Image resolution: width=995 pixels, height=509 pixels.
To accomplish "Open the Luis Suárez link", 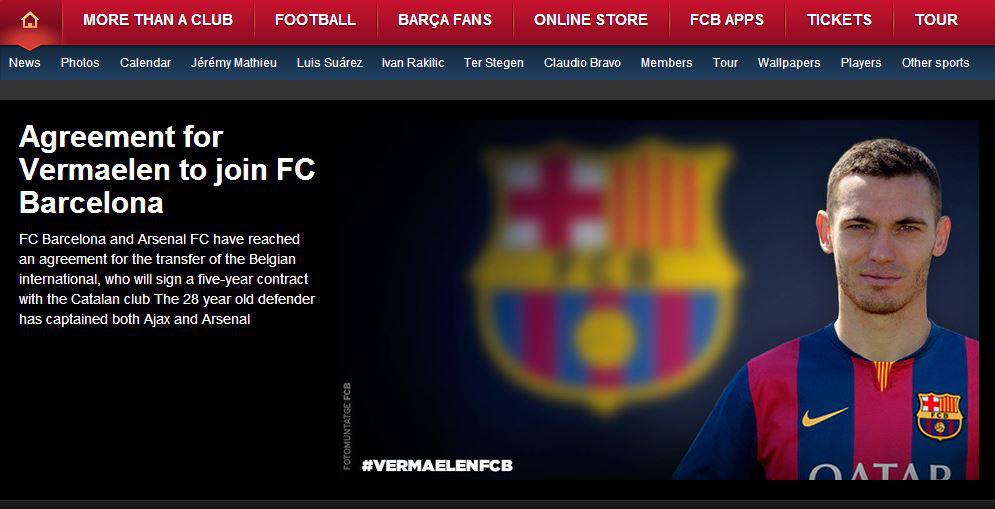I will pyautogui.click(x=329, y=63).
